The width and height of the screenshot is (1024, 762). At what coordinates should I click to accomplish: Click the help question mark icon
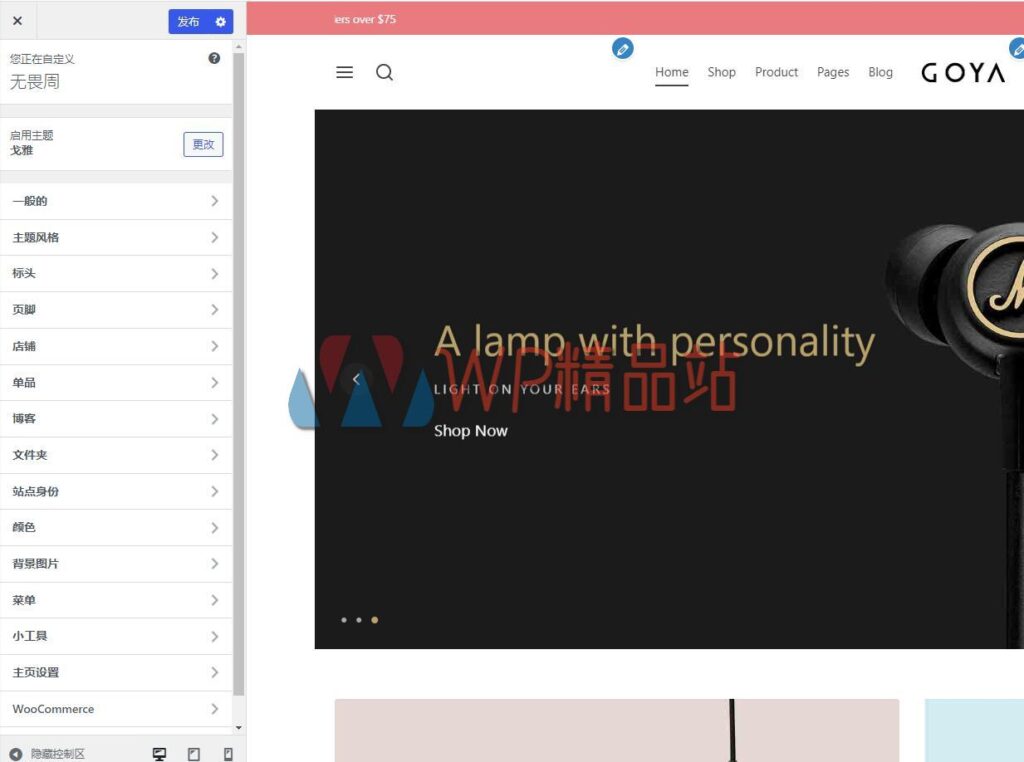(214, 58)
